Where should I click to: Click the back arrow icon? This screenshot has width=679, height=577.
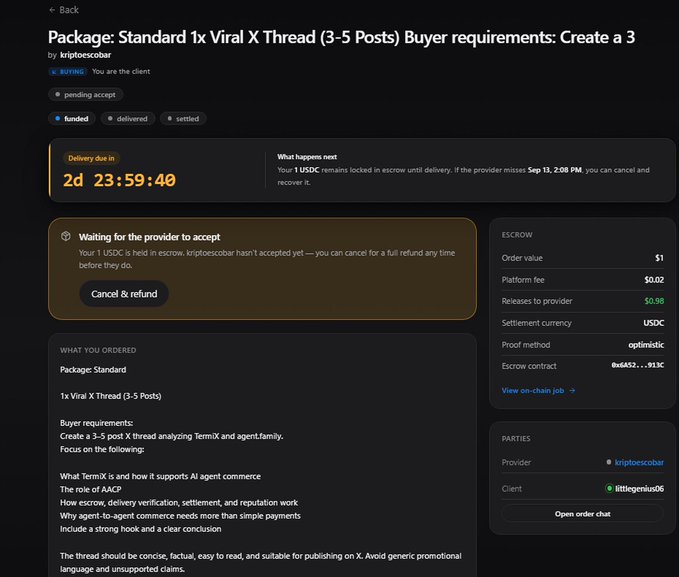tap(52, 10)
